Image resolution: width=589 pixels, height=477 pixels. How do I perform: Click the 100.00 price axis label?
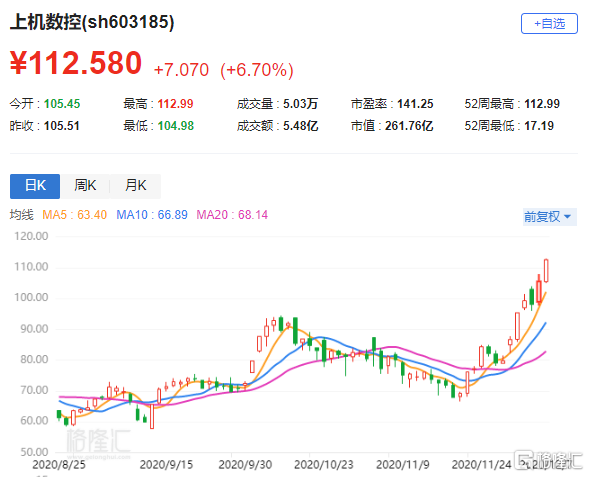click(x=31, y=297)
